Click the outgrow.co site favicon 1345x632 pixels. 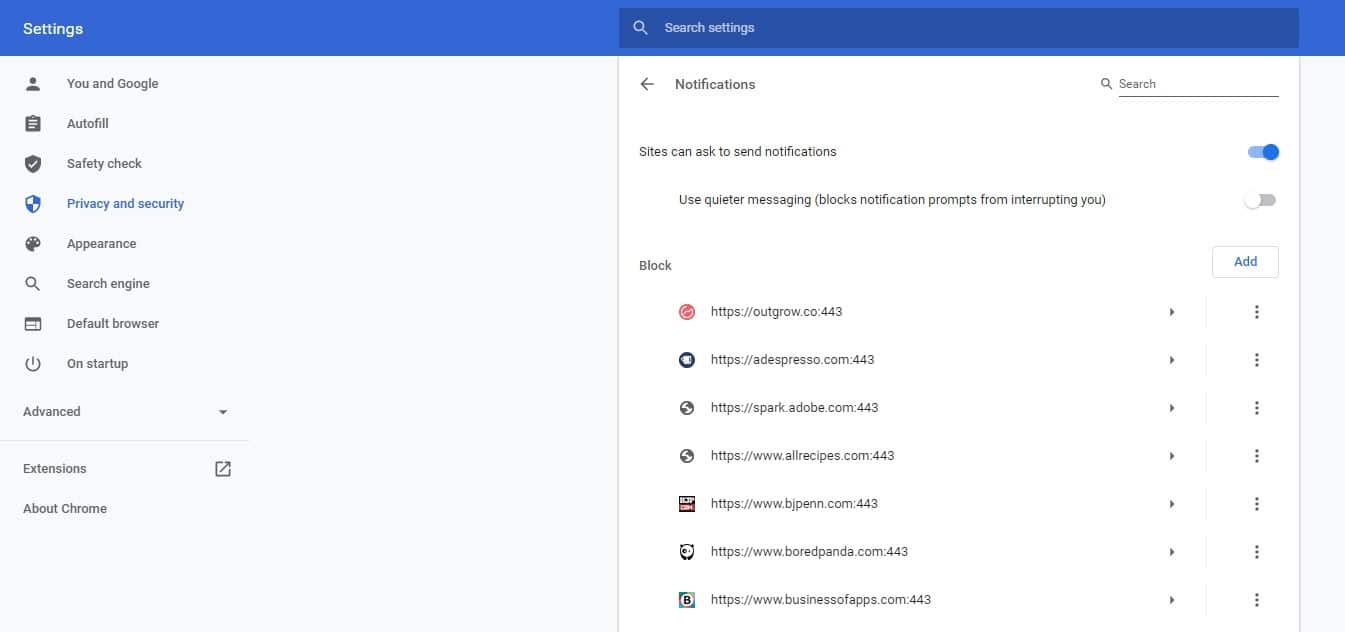[686, 311]
